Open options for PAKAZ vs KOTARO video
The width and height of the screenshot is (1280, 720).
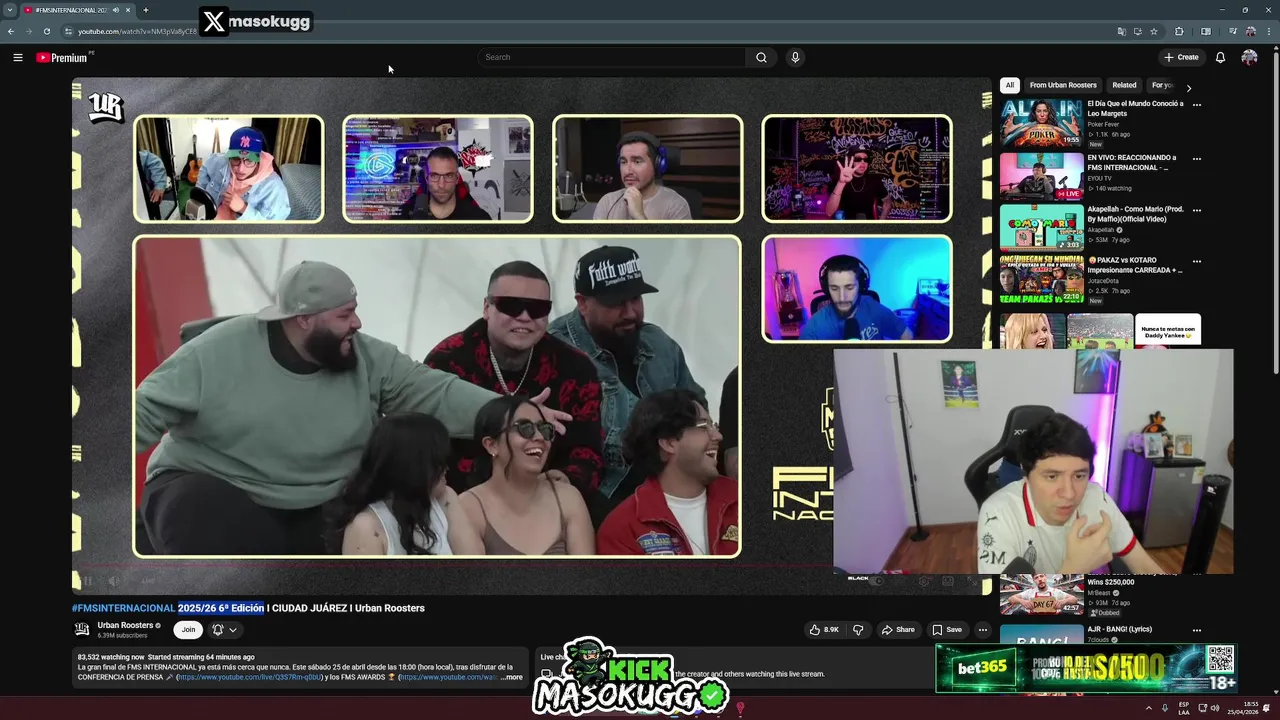[1196, 261]
